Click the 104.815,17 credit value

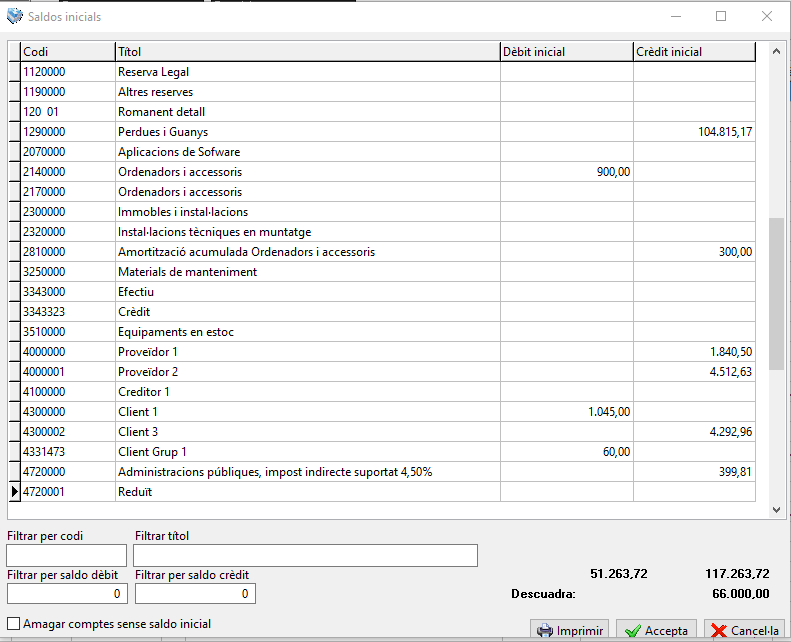point(725,132)
